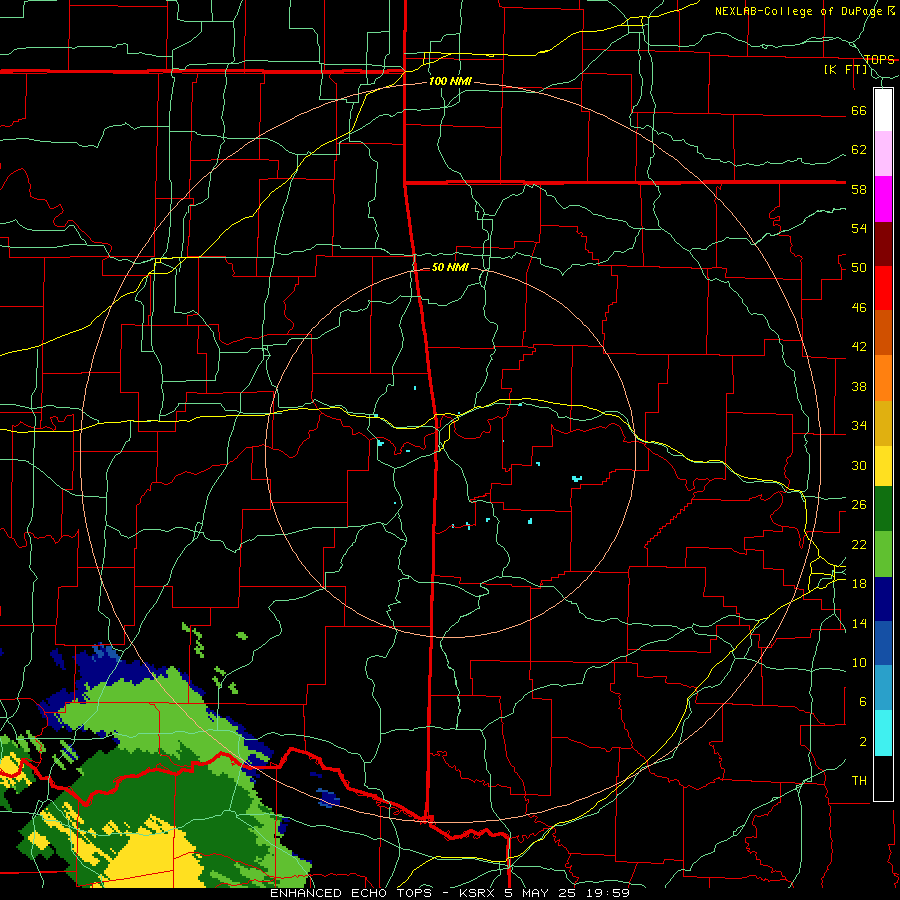Click legend value "30"

(x=859, y=465)
